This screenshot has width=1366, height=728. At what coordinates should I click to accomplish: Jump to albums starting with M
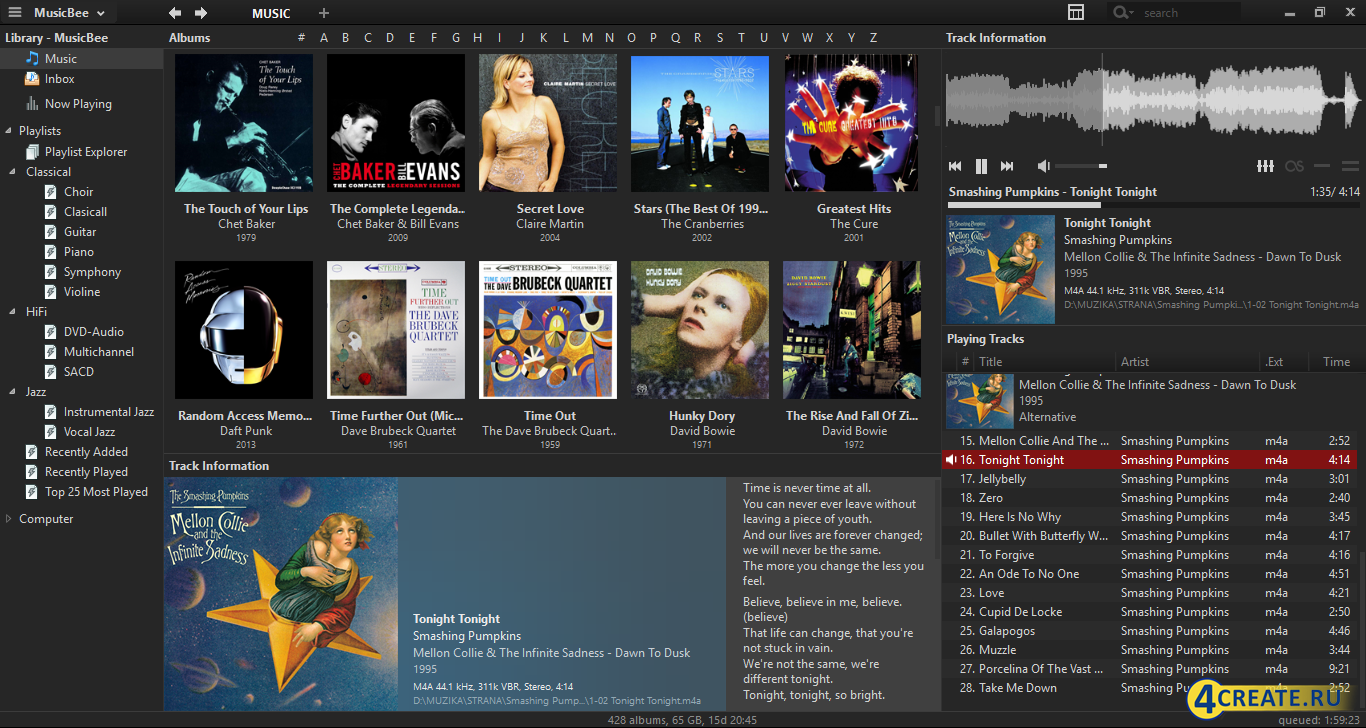587,38
